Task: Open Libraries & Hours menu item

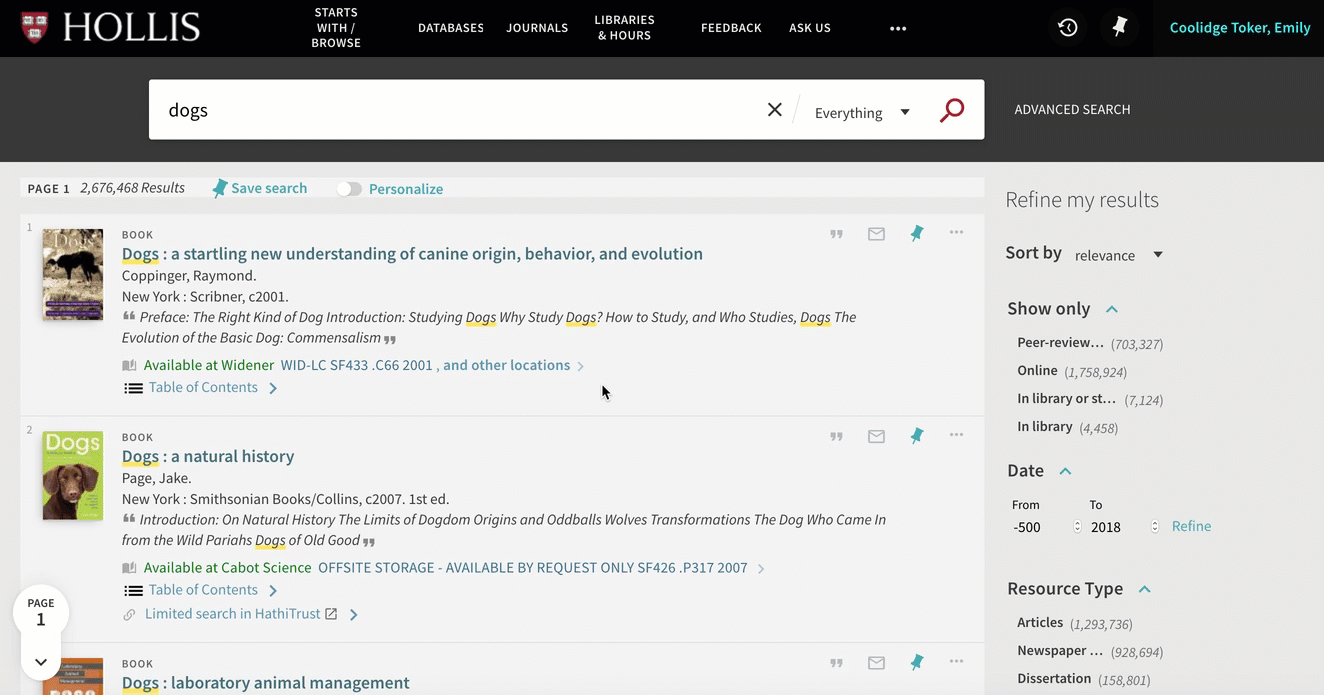Action: point(624,28)
